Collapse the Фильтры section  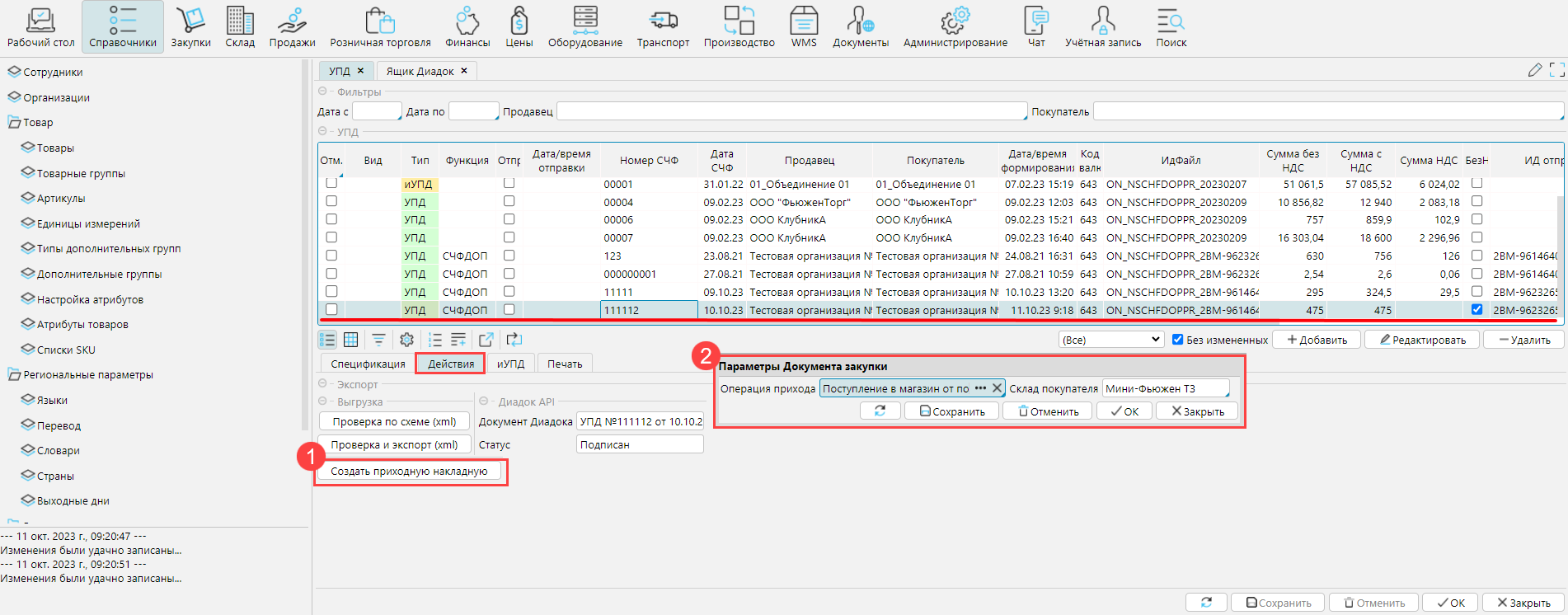323,92
